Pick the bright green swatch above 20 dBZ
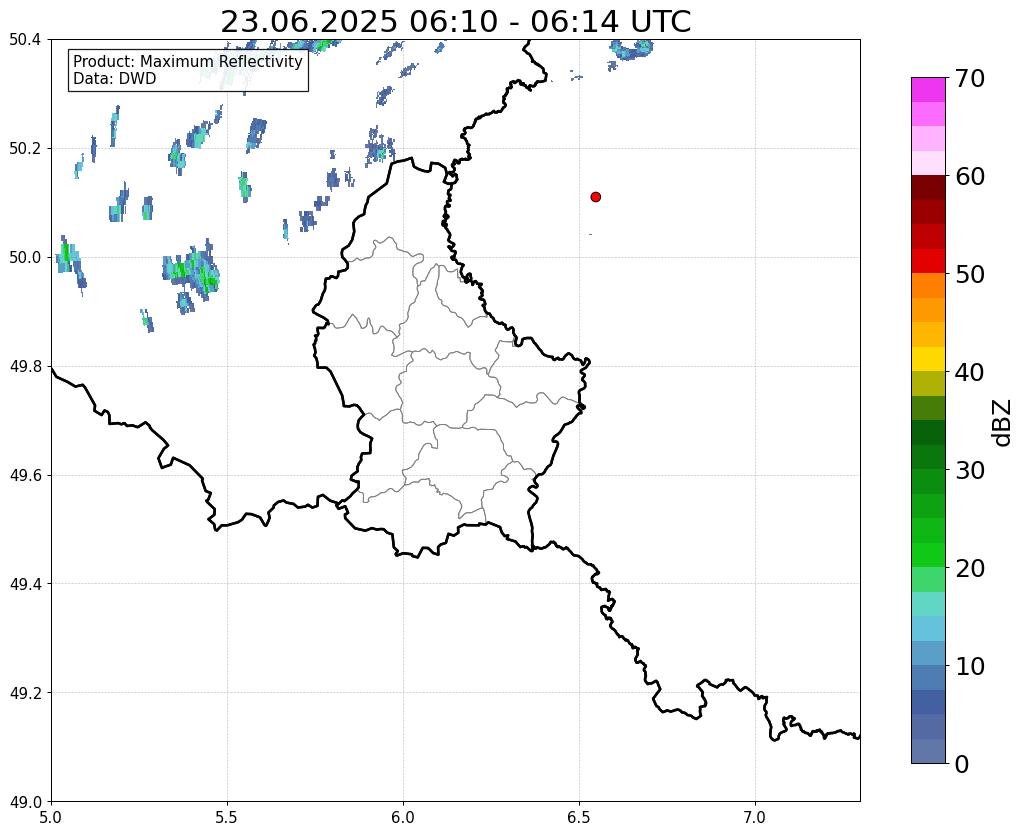 point(928,555)
